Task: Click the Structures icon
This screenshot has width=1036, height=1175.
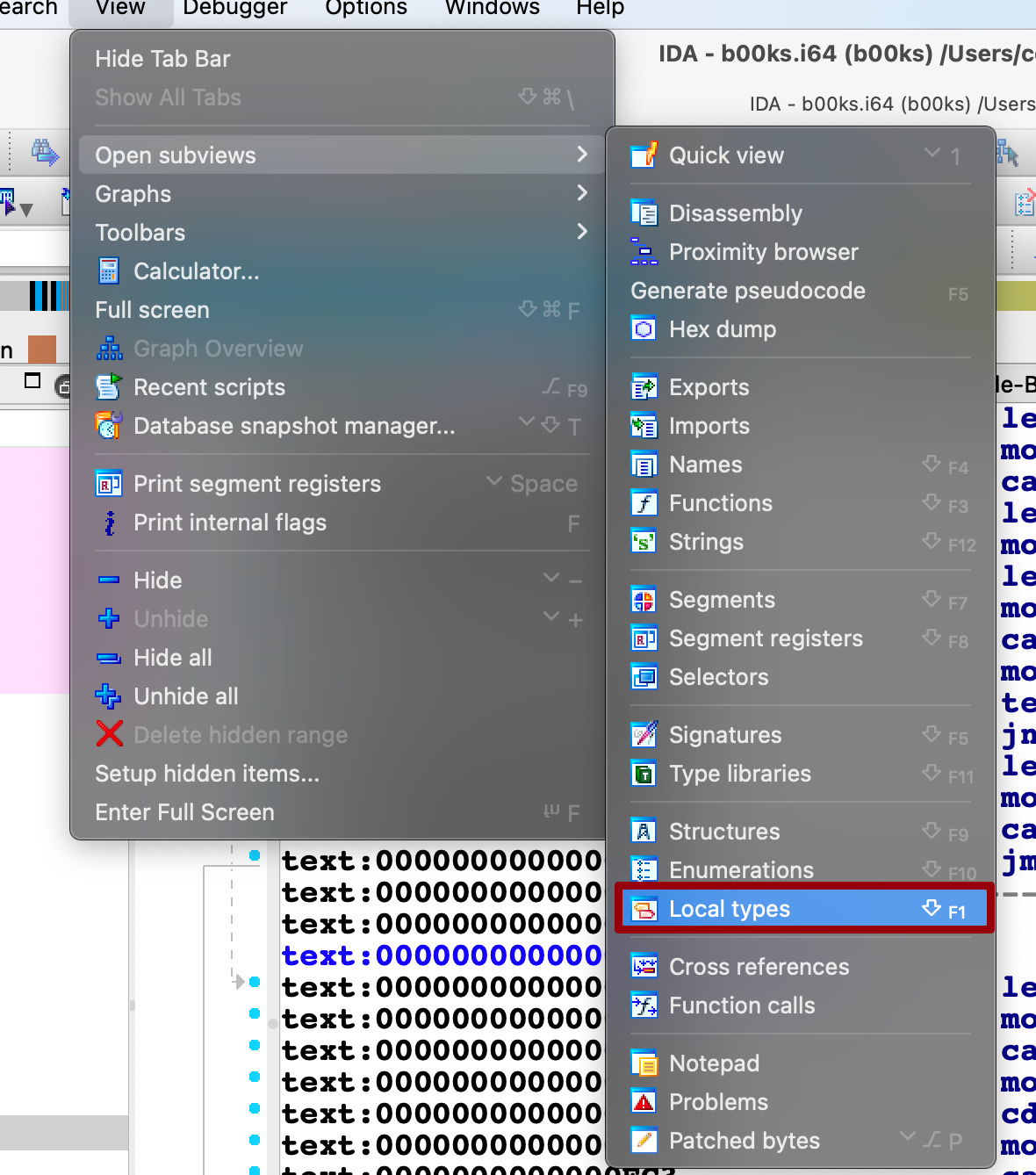Action: pyautogui.click(x=644, y=832)
